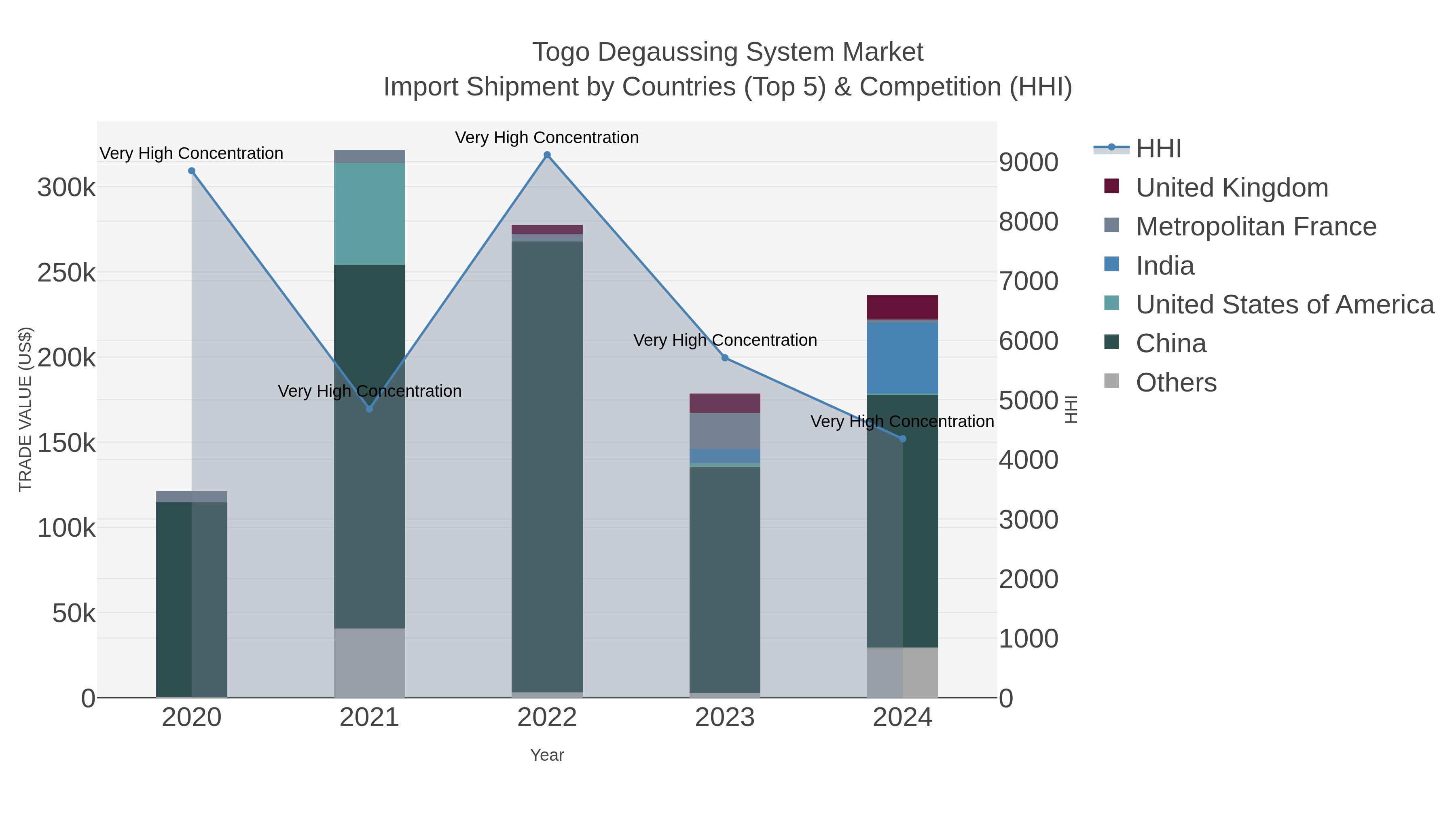The height and width of the screenshot is (819, 1456).
Task: Click the vertical HHI right-axis title
Action: click(1071, 409)
